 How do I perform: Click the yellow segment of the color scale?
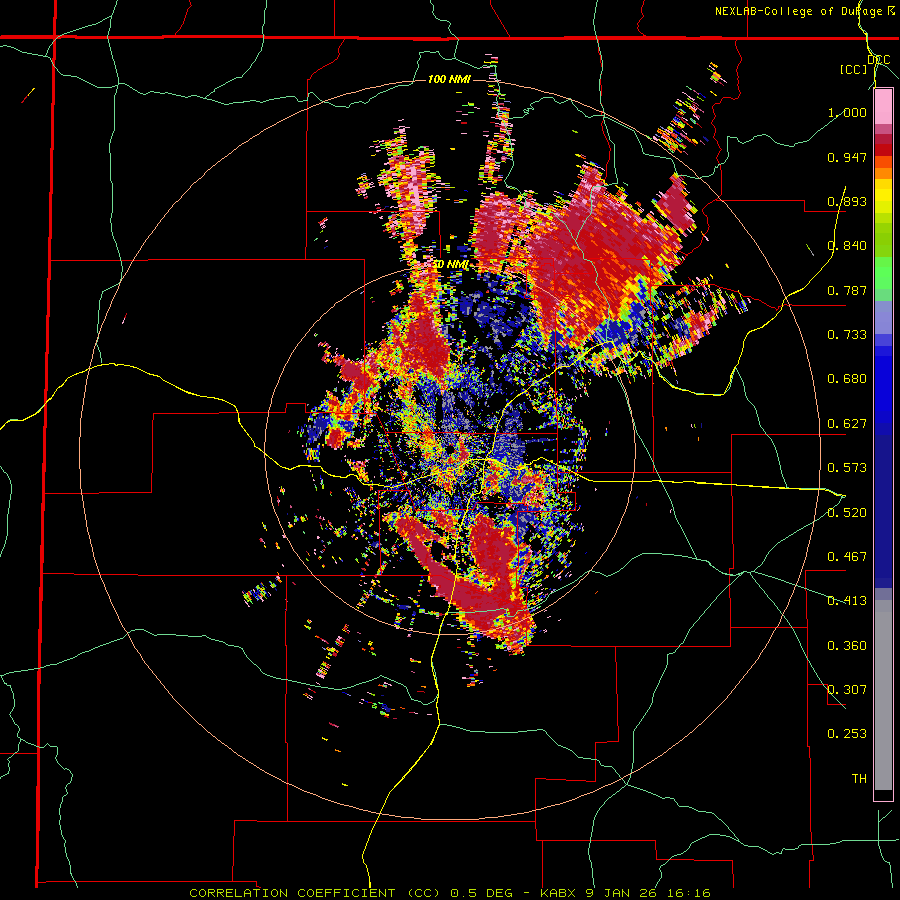[x=883, y=196]
